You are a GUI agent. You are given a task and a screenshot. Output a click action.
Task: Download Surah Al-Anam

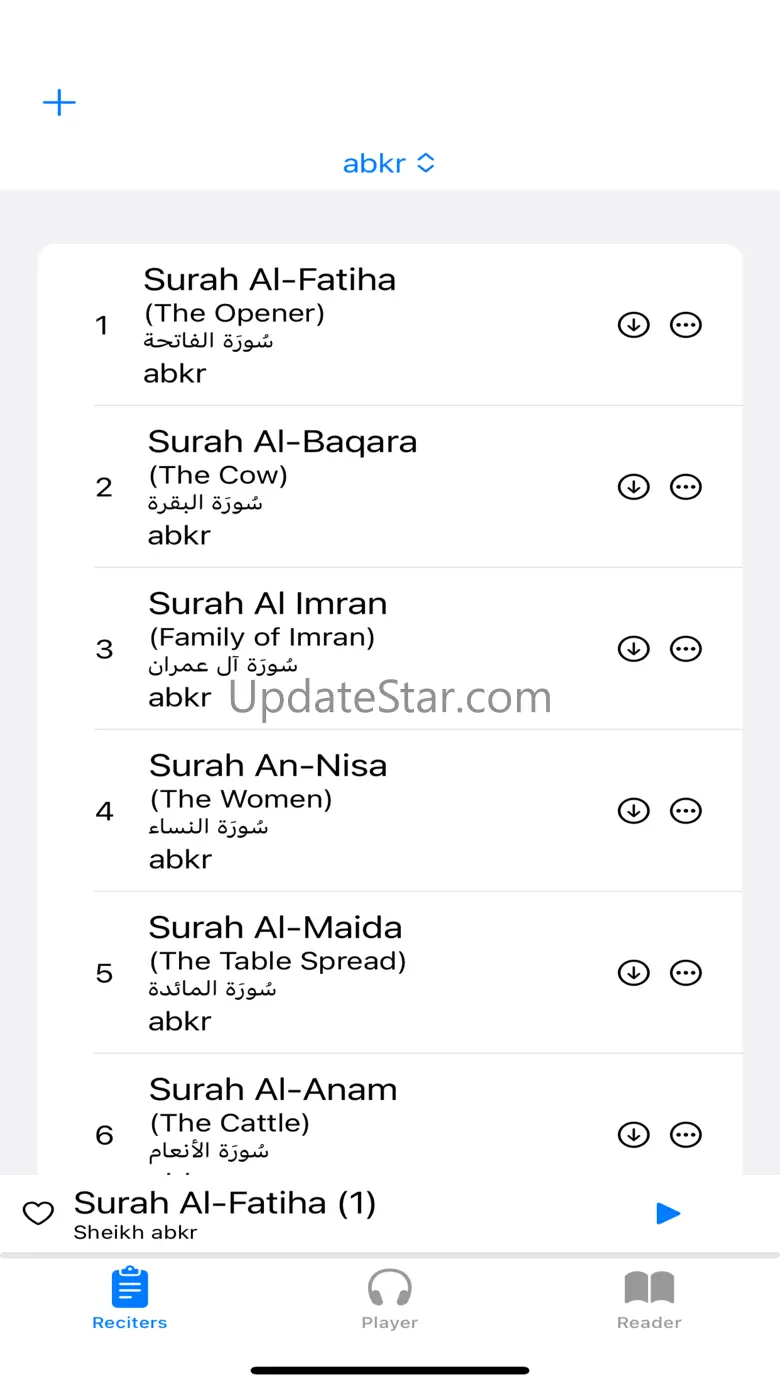[633, 1135]
